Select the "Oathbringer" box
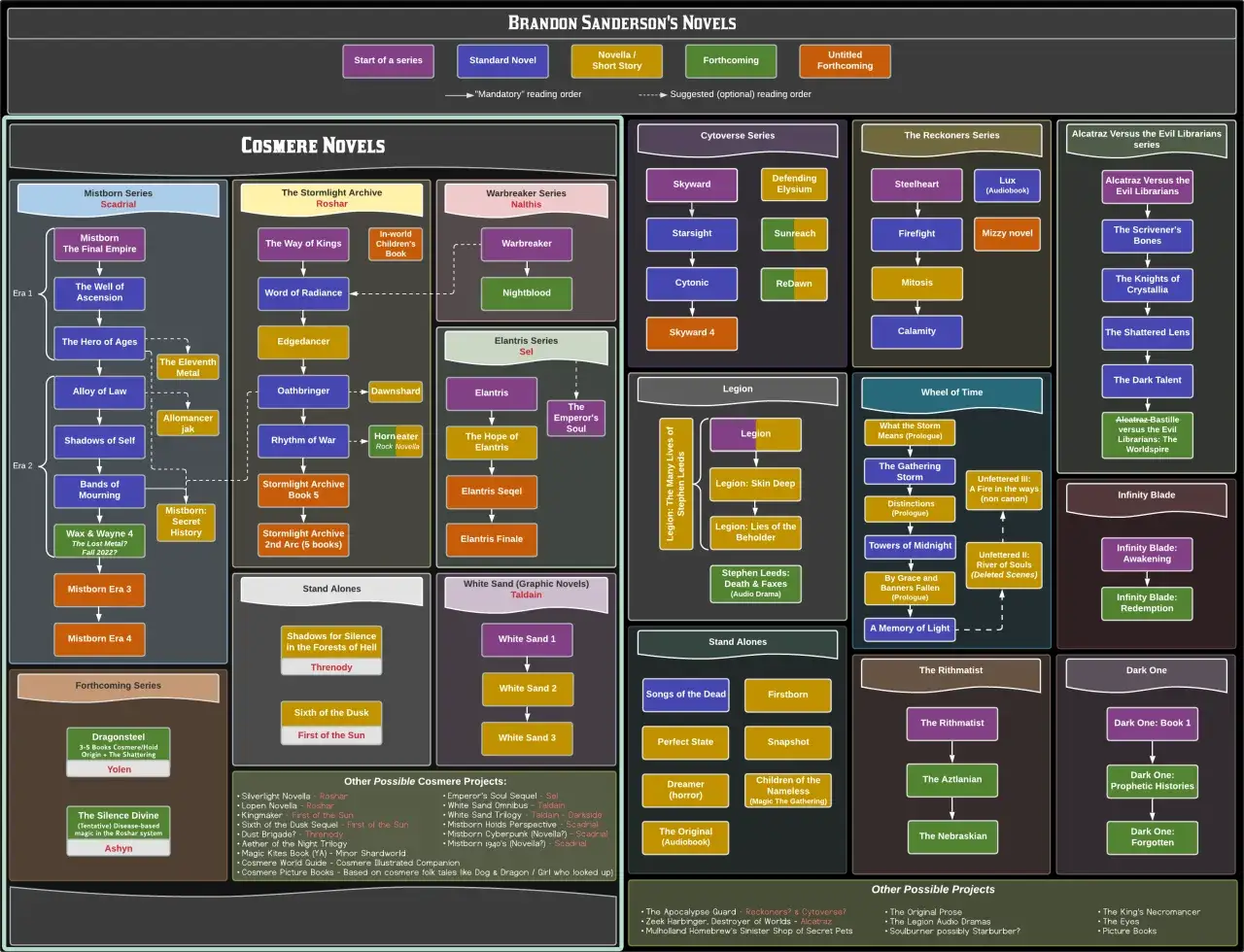Screen dimensions: 1244x952 click(x=303, y=391)
